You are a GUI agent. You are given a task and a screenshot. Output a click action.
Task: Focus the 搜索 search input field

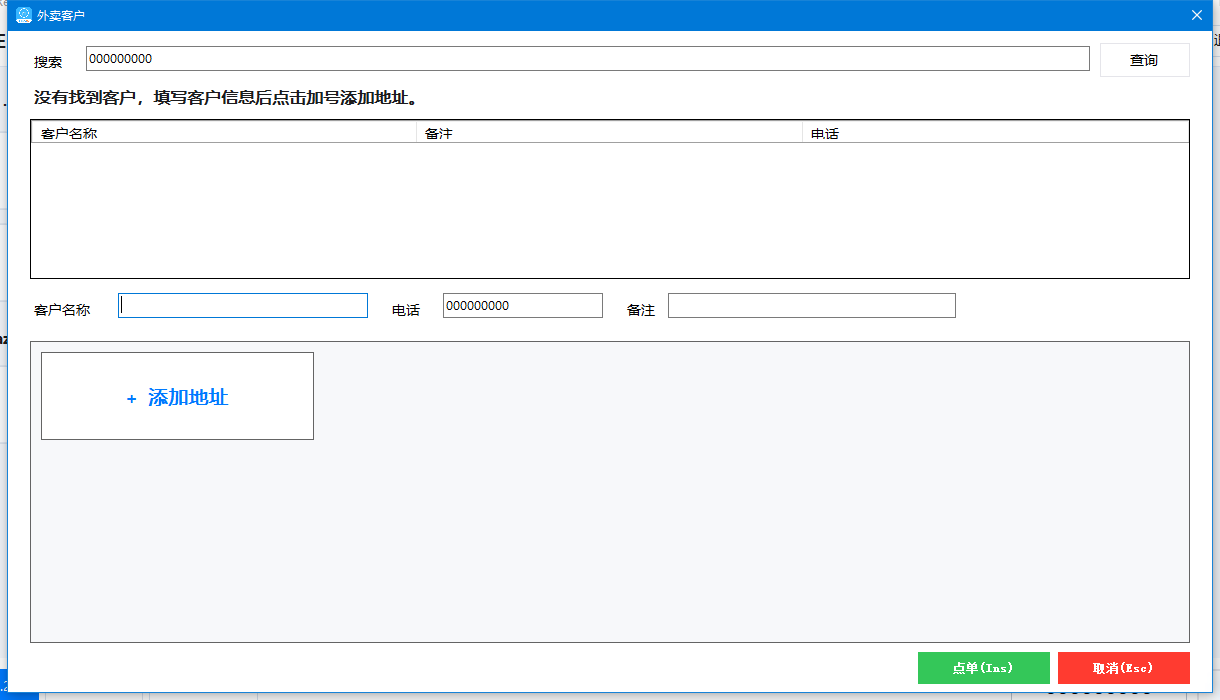pos(587,59)
